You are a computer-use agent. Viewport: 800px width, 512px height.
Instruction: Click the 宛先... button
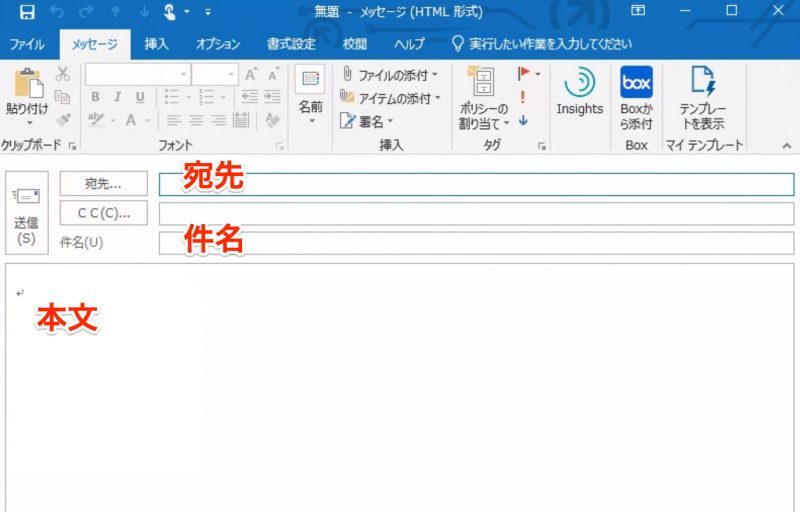pos(103,184)
